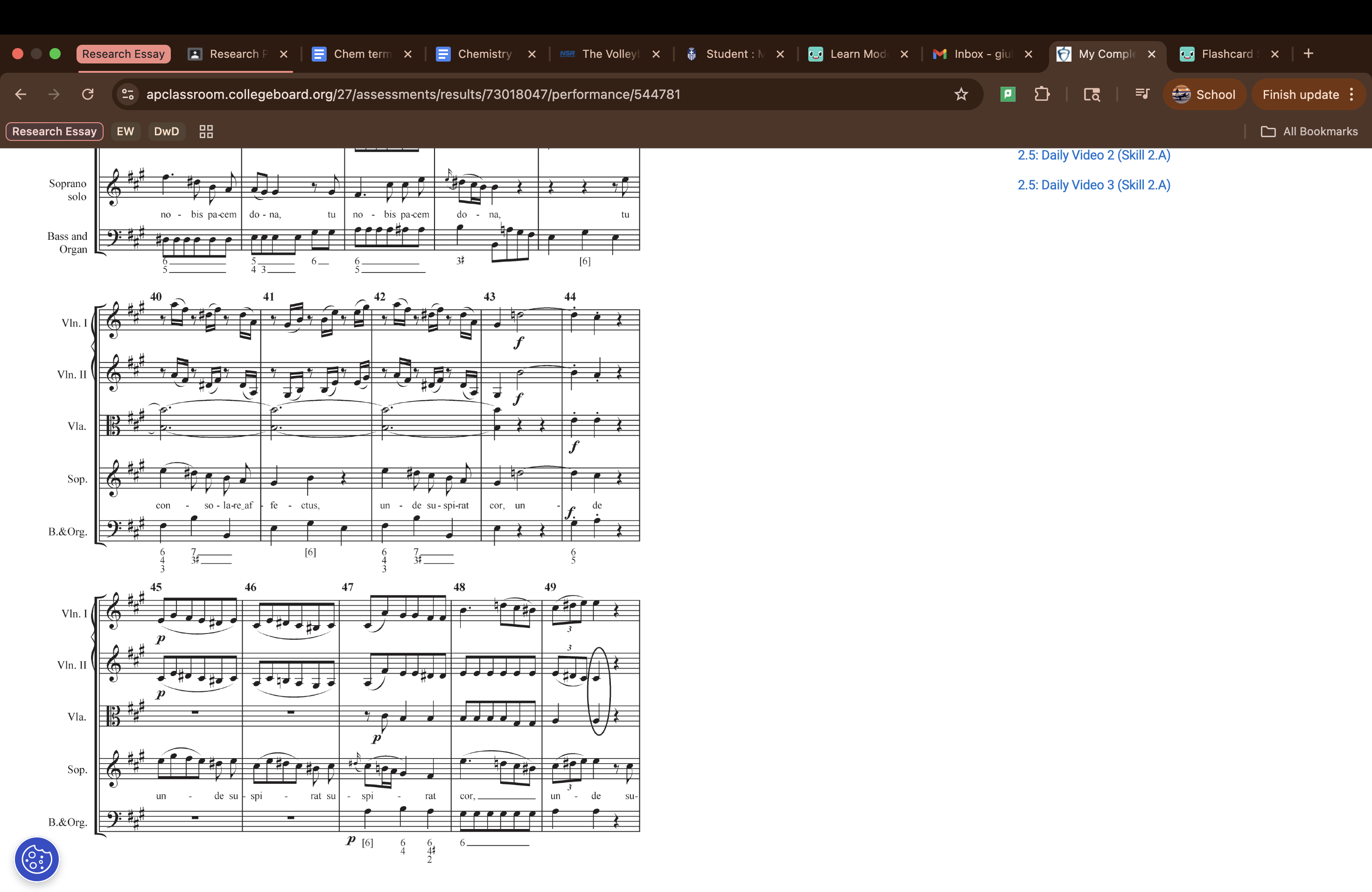1372x892 pixels.
Task: Open a new tab with plus
Action: coord(1308,54)
